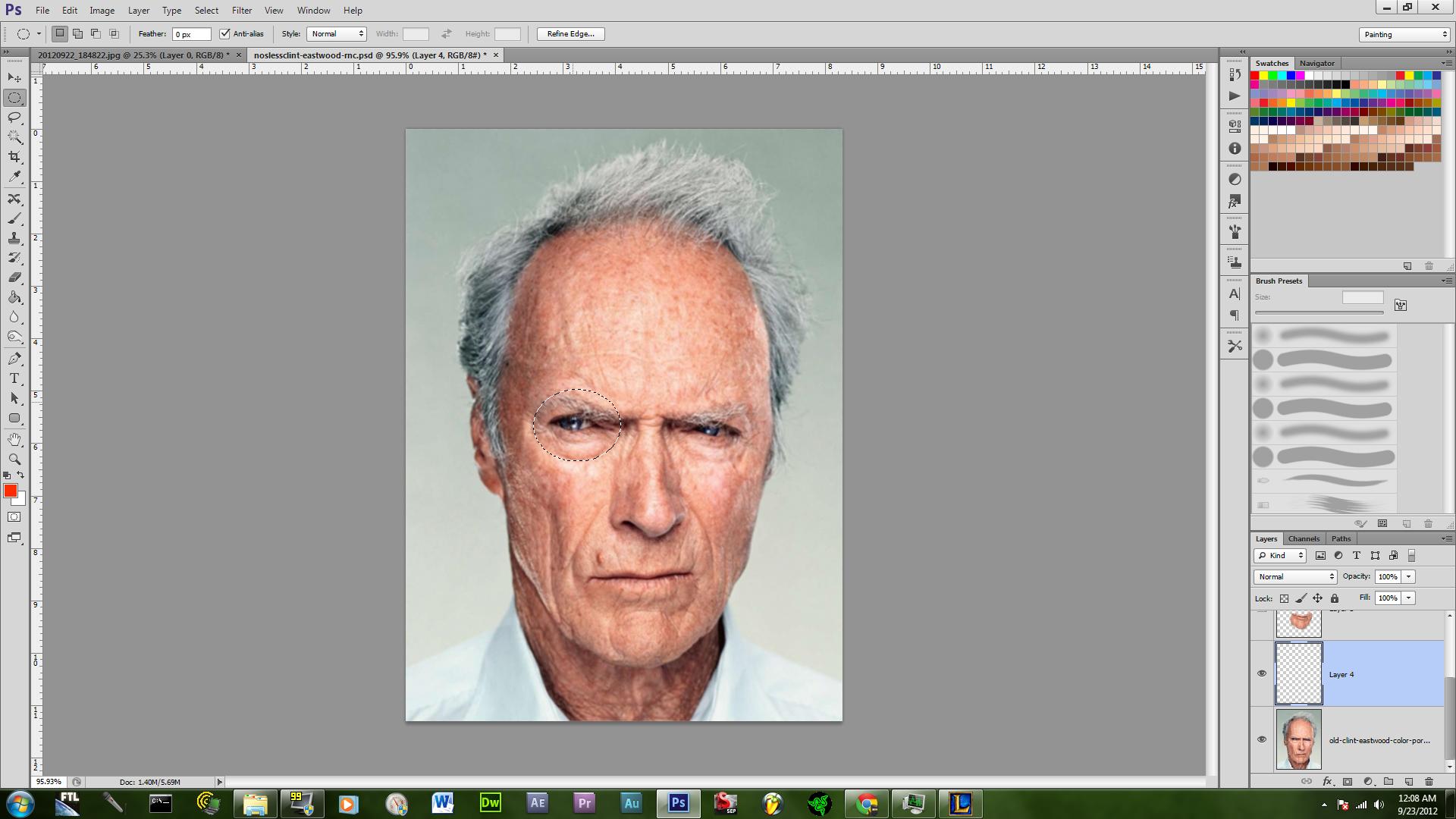
Task: Open the Styles panel fx icon
Action: [x=1235, y=202]
